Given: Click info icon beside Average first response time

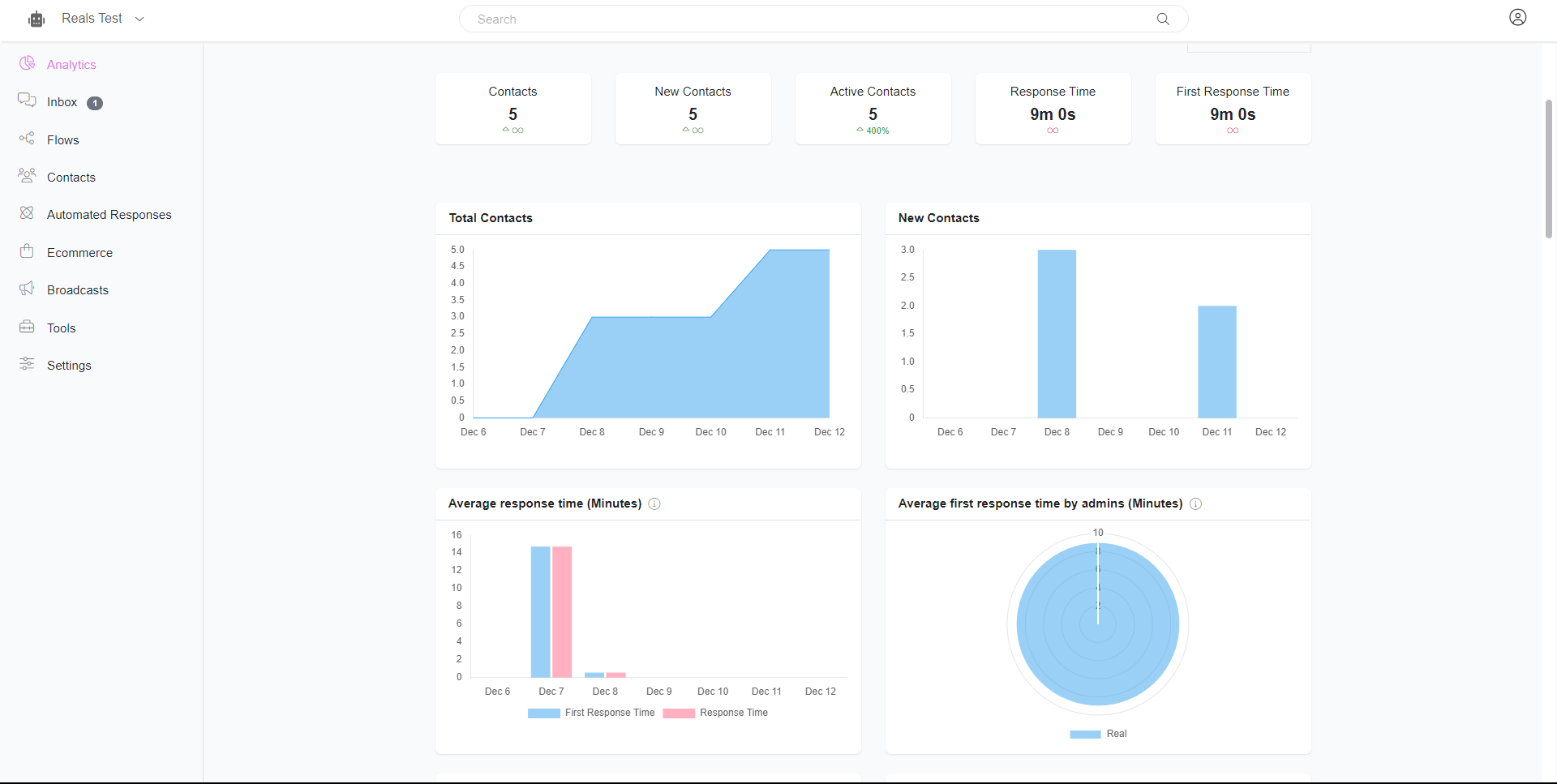Looking at the screenshot, I should [x=1195, y=503].
